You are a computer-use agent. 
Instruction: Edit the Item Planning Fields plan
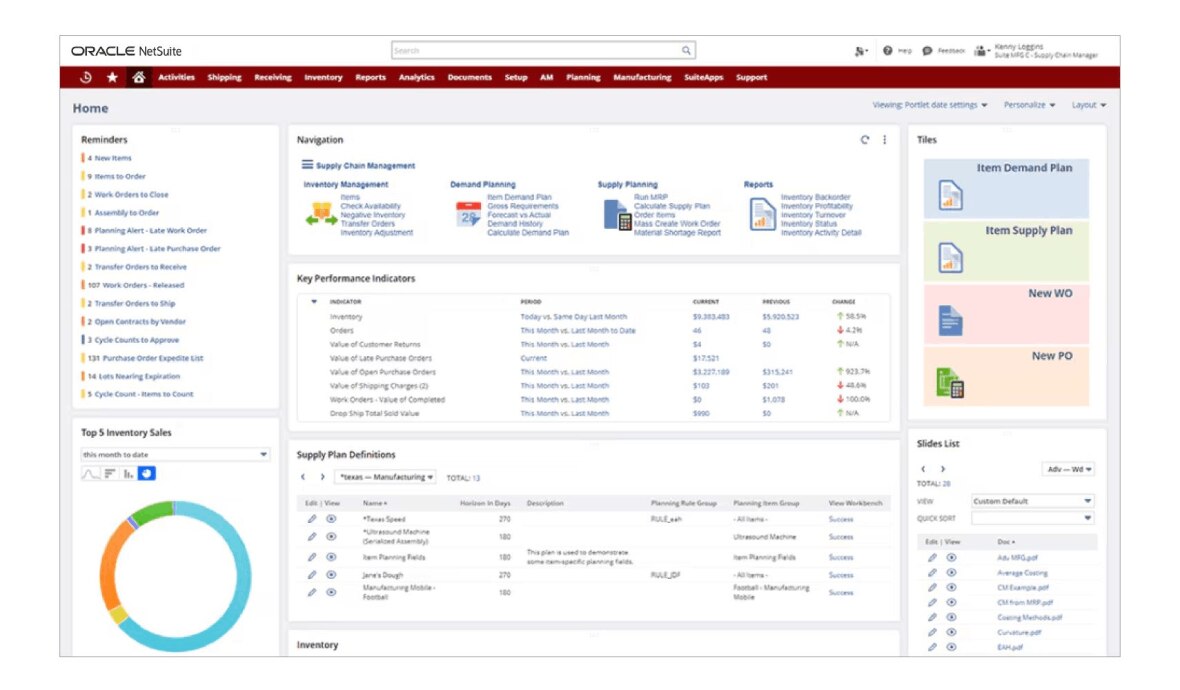click(x=312, y=558)
